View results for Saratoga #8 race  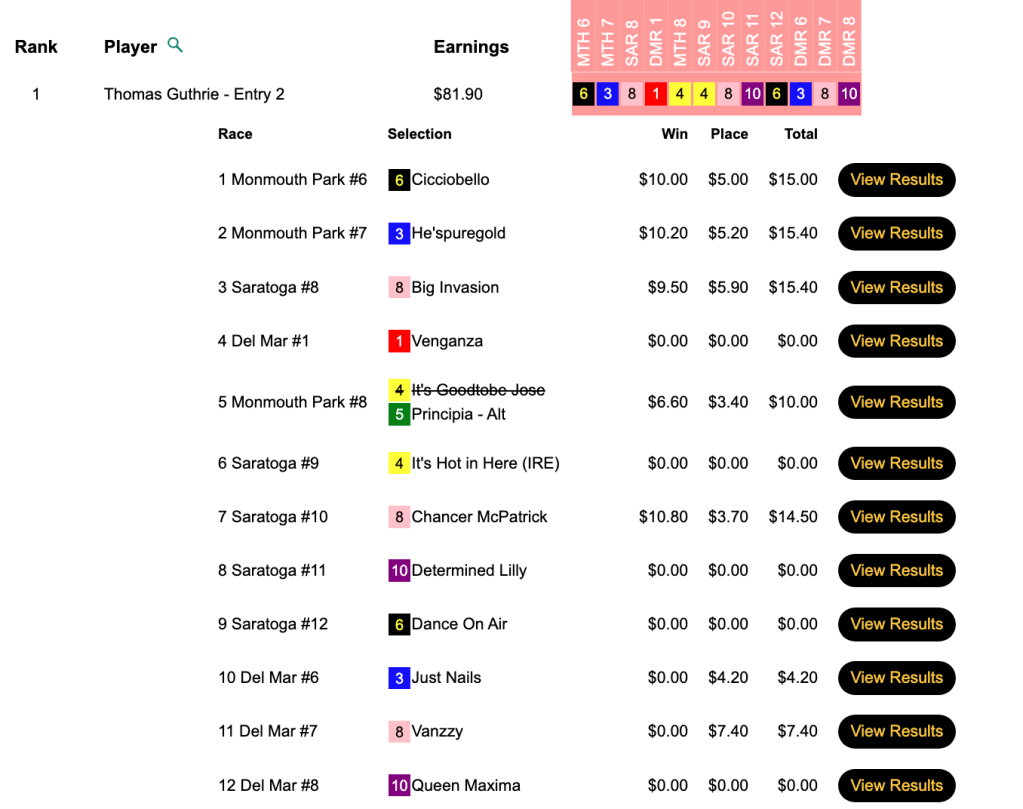point(896,288)
